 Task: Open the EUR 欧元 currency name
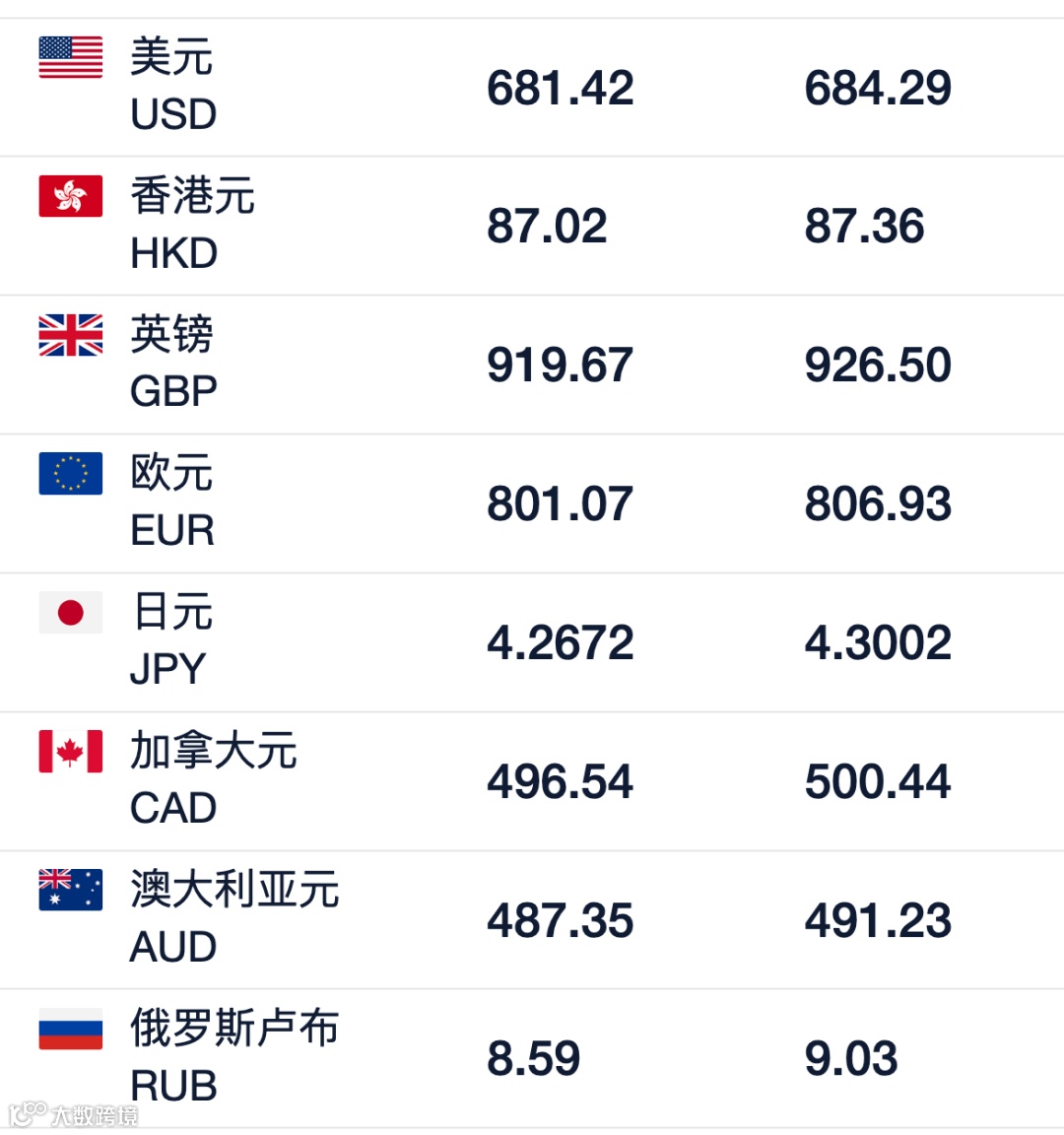(x=171, y=474)
